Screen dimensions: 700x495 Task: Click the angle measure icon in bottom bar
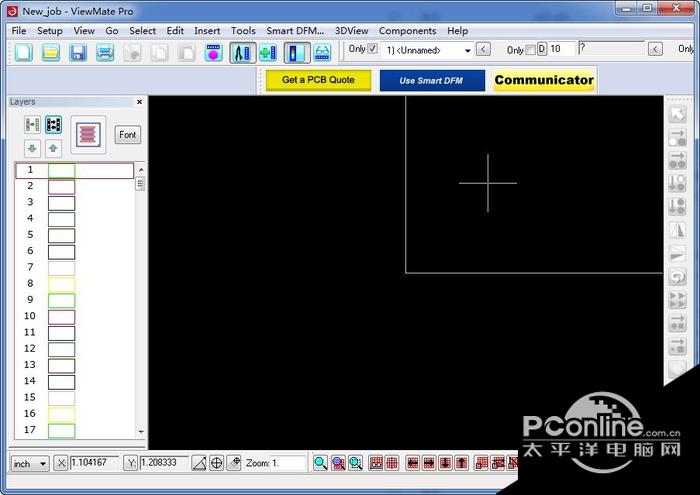click(x=199, y=463)
